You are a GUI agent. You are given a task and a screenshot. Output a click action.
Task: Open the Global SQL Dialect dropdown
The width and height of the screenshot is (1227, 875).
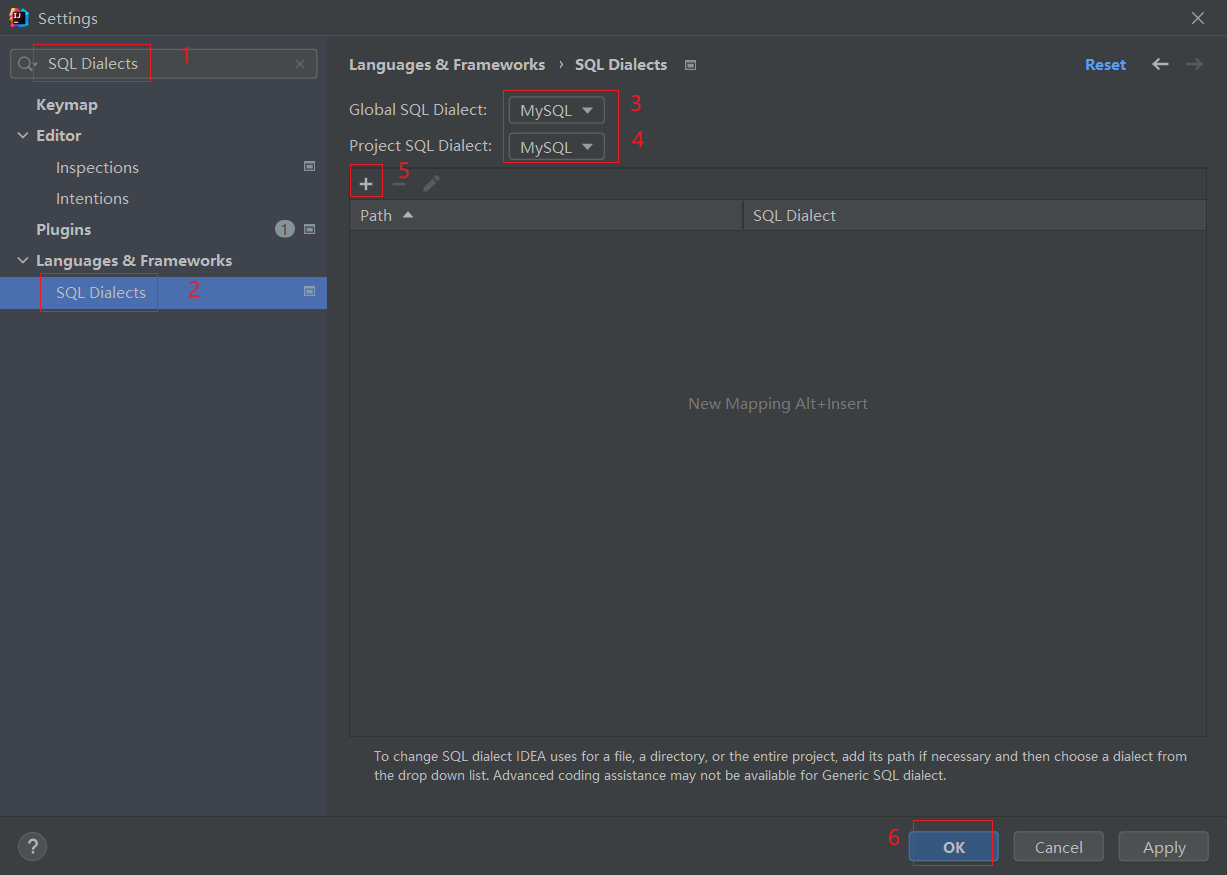pyautogui.click(x=557, y=110)
